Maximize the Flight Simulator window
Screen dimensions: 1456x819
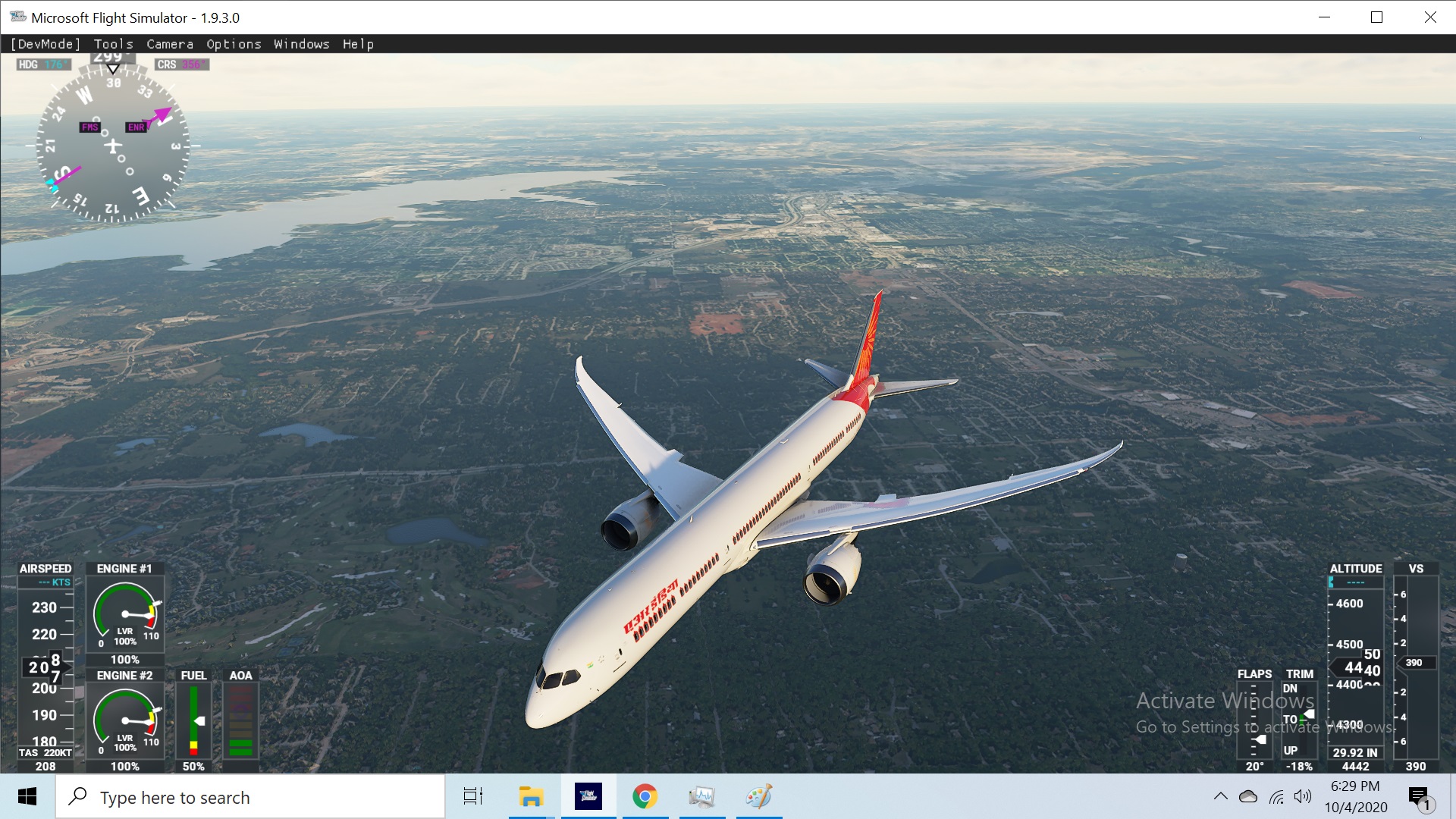[x=1377, y=17]
